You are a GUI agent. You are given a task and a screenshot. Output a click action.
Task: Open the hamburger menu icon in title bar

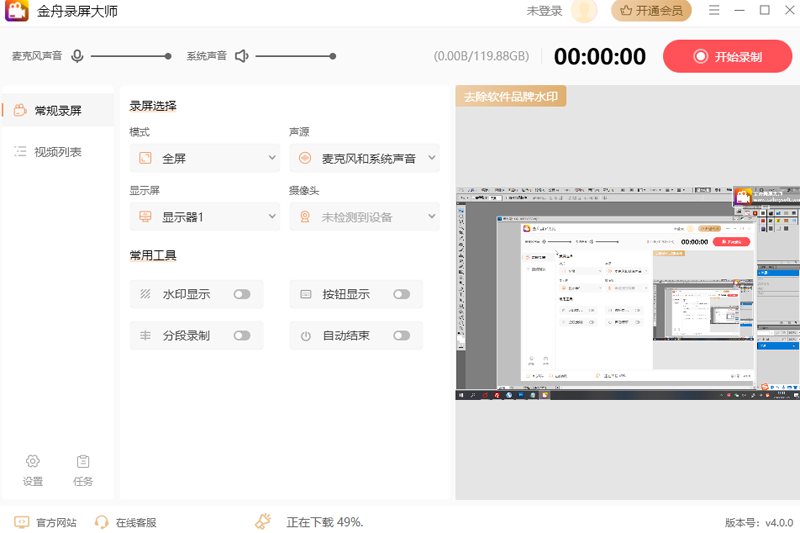pyautogui.click(x=714, y=11)
